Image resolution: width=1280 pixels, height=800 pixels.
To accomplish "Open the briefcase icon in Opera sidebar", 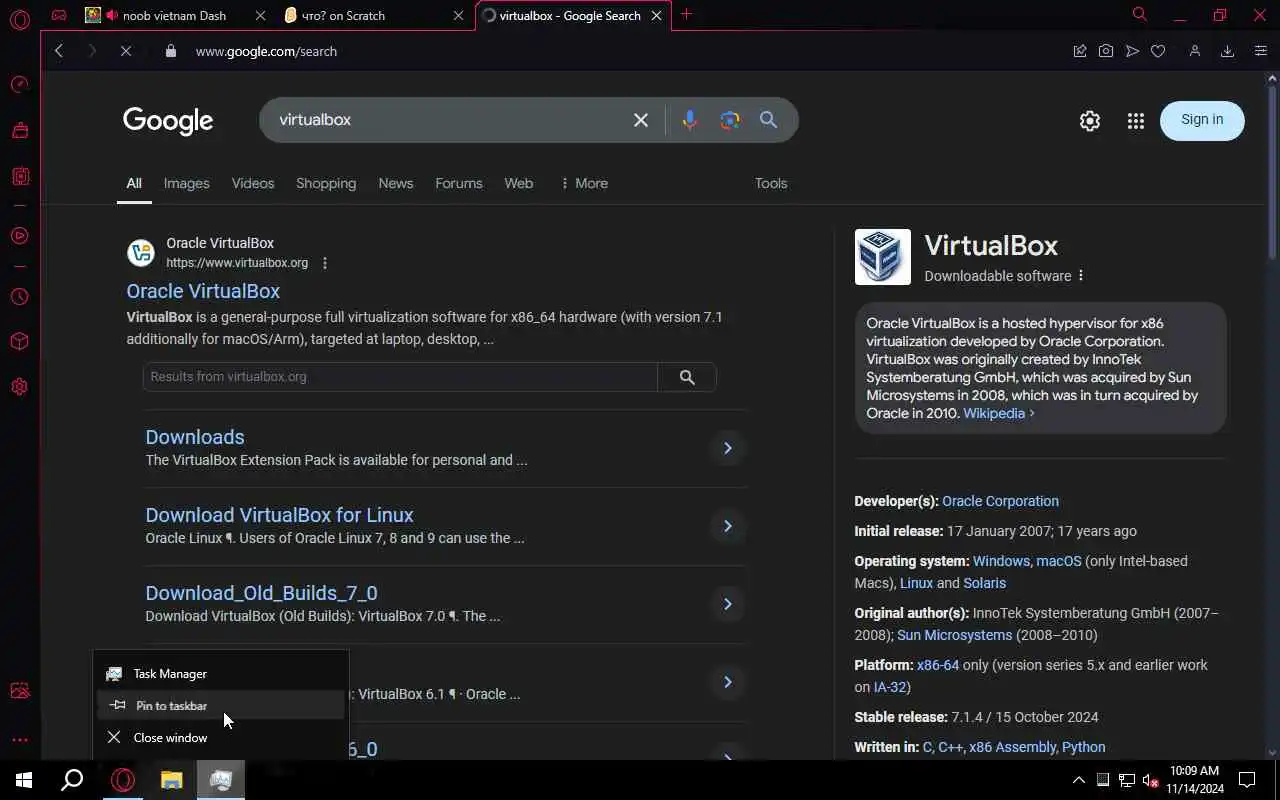I will pyautogui.click(x=19, y=130).
